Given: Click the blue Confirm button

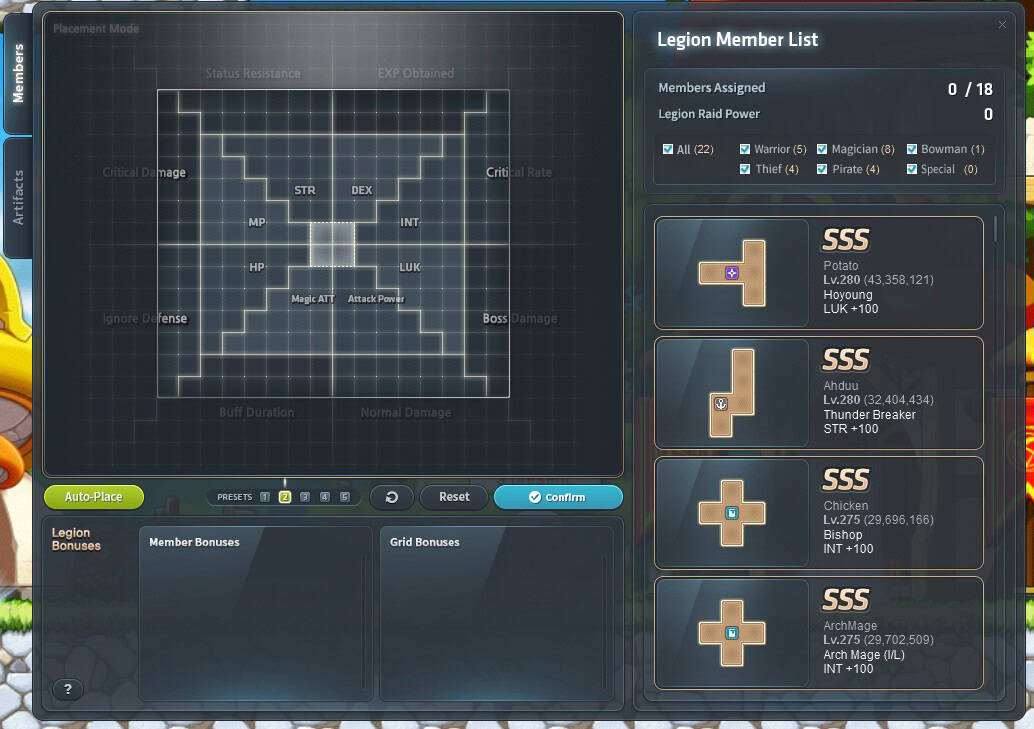Looking at the screenshot, I should [x=558, y=497].
